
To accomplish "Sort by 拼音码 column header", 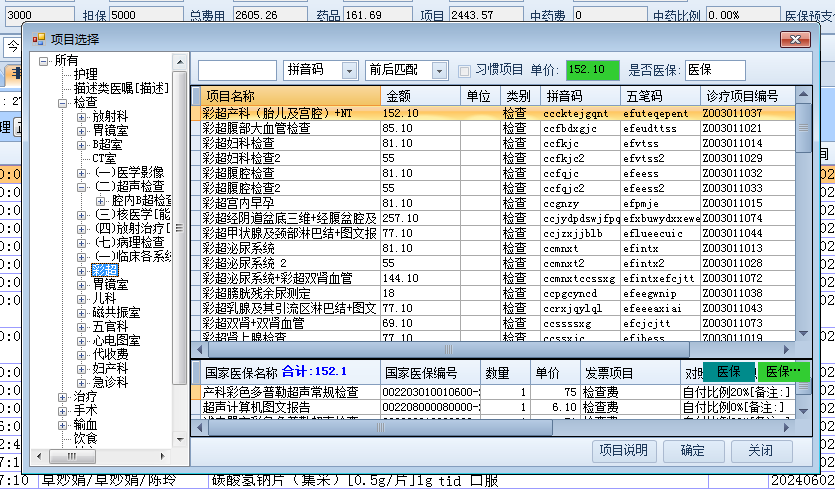I will (x=580, y=96).
